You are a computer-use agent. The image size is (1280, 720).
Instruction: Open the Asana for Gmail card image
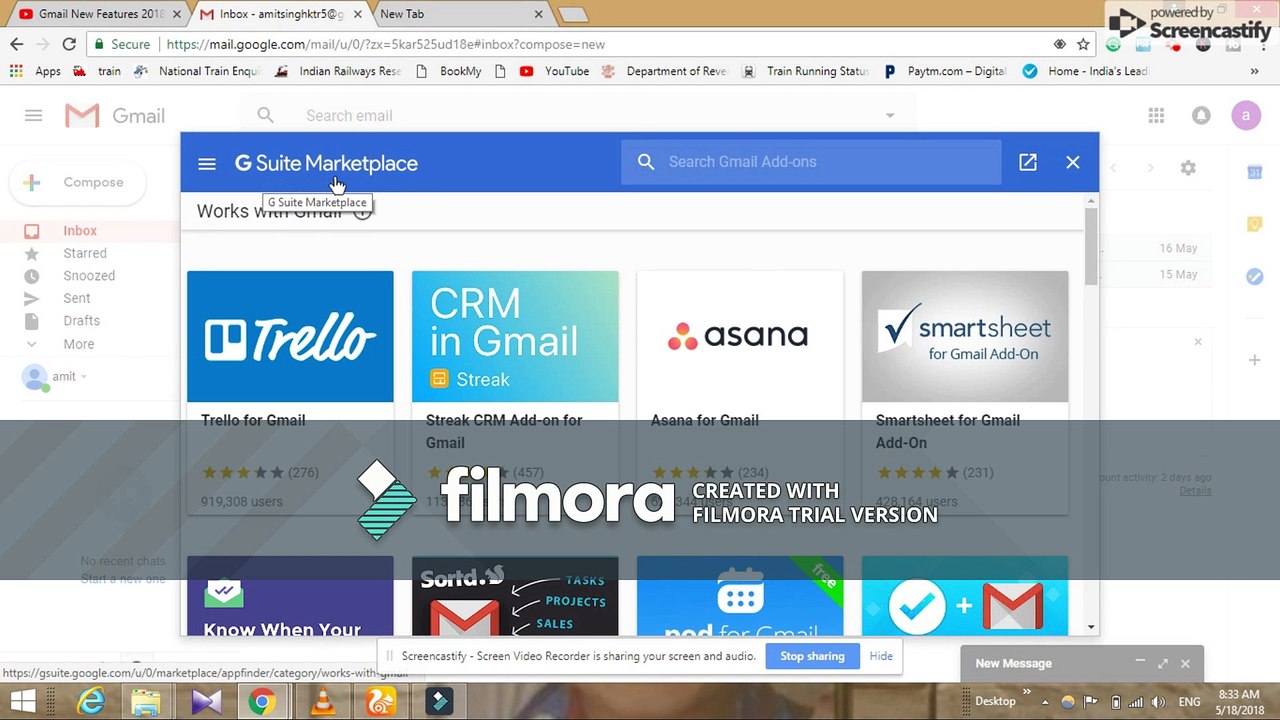click(740, 336)
